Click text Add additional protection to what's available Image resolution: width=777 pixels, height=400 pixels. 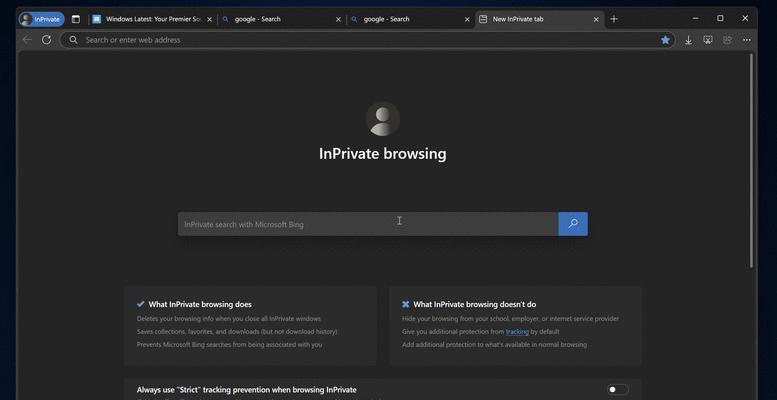pyautogui.click(x=495, y=344)
